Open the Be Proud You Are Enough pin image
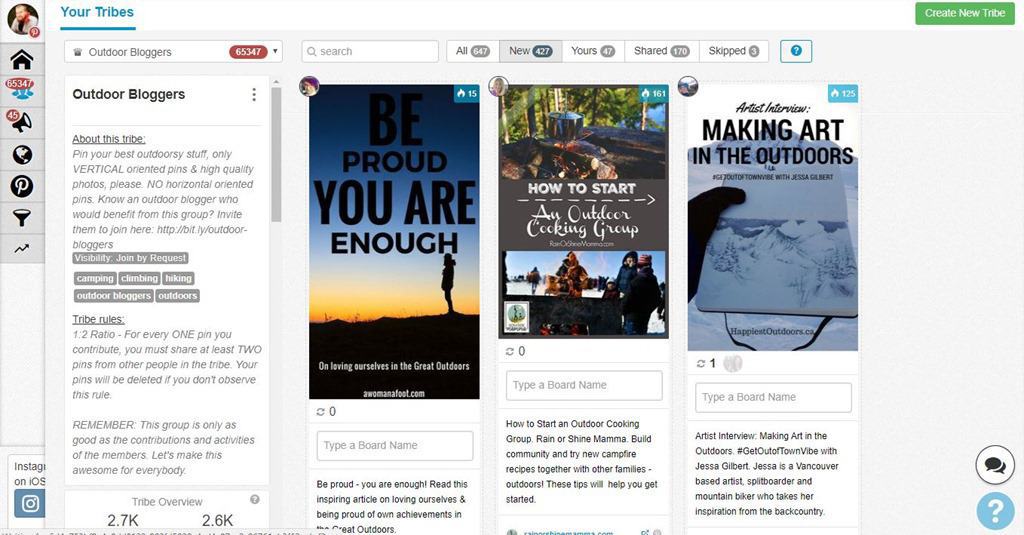The image size is (1024, 535). [394, 242]
